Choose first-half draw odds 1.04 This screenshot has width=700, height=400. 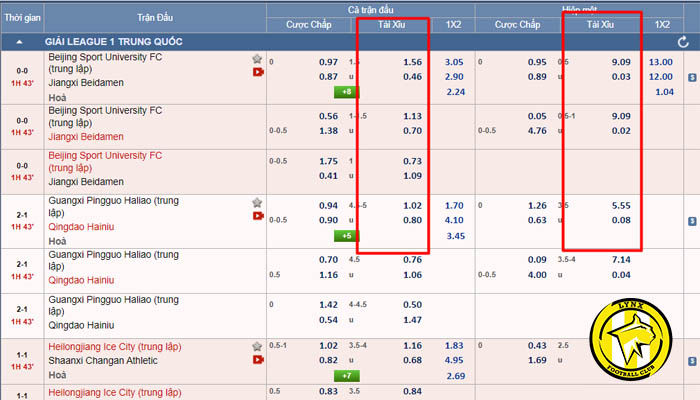pyautogui.click(x=664, y=92)
